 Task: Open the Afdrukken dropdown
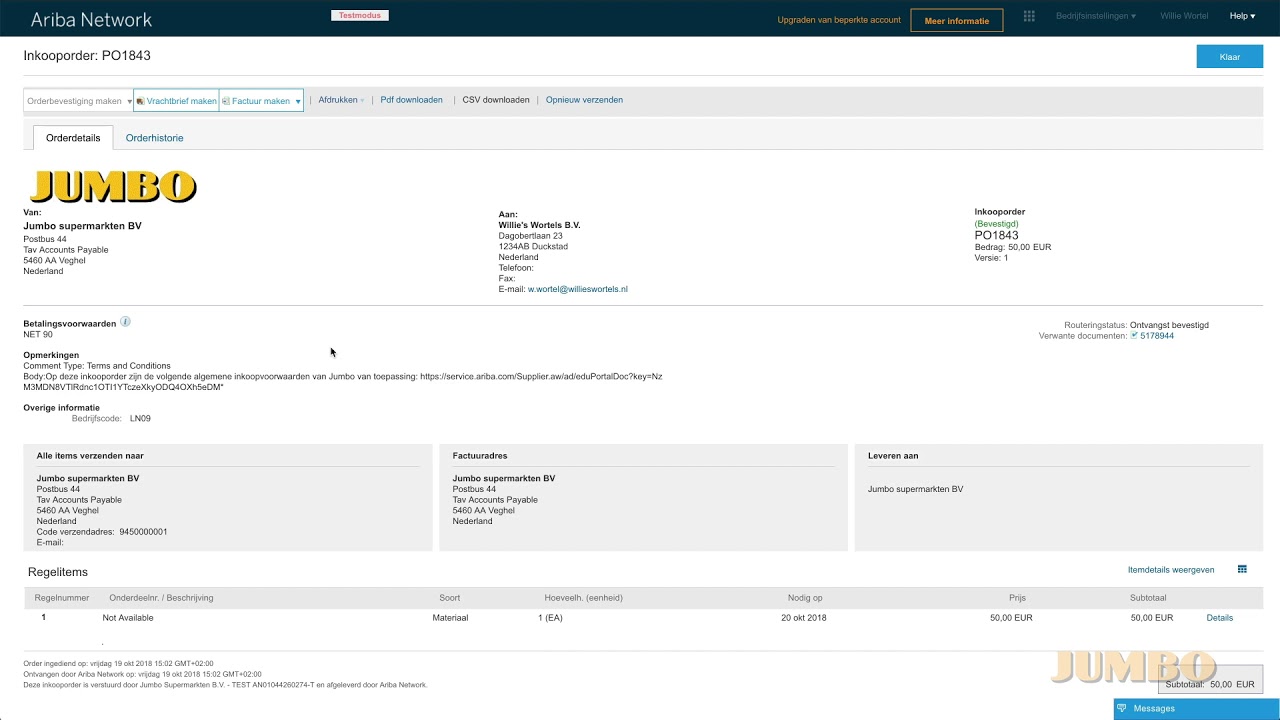[x=341, y=100]
